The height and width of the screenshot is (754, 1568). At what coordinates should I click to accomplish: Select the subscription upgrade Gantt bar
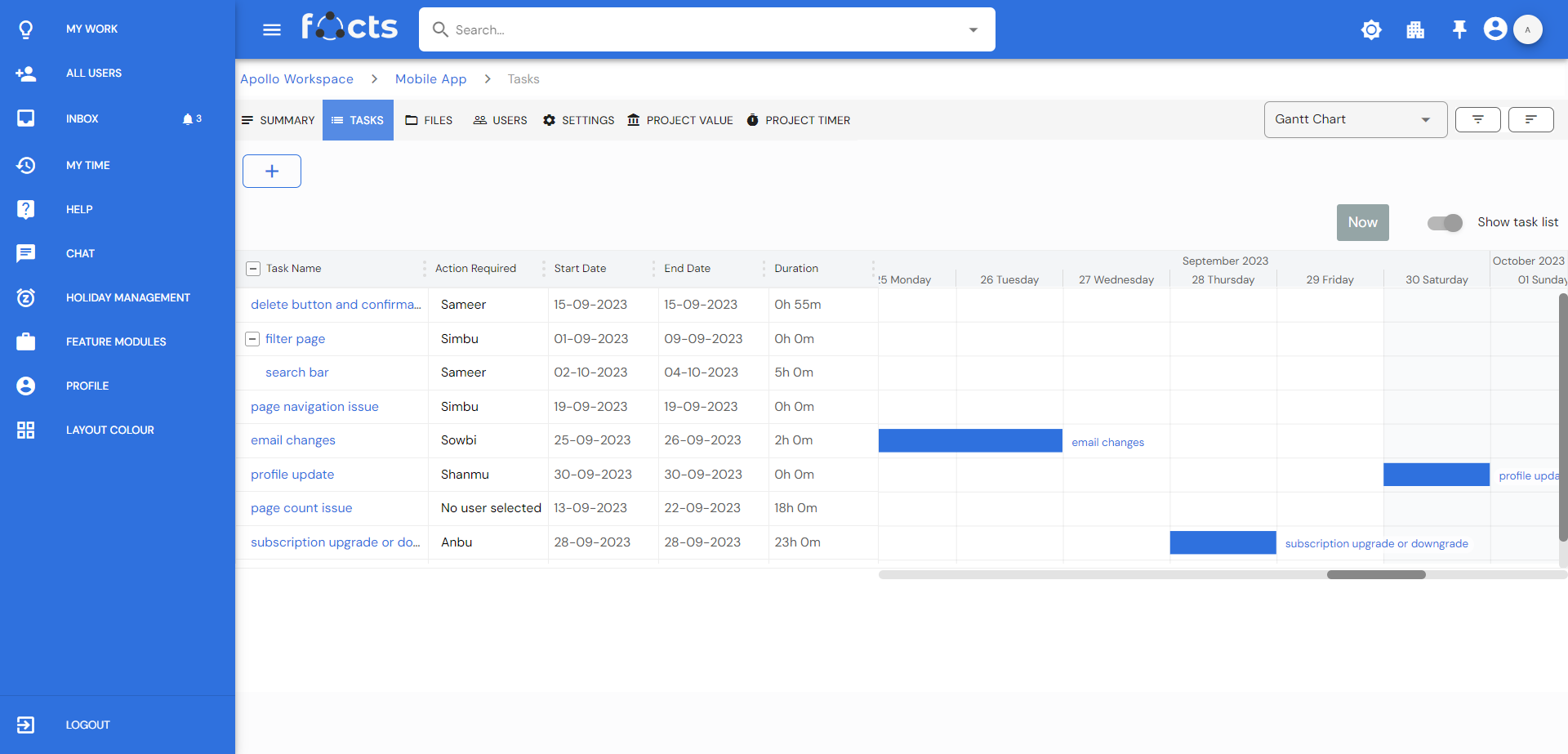1223,543
